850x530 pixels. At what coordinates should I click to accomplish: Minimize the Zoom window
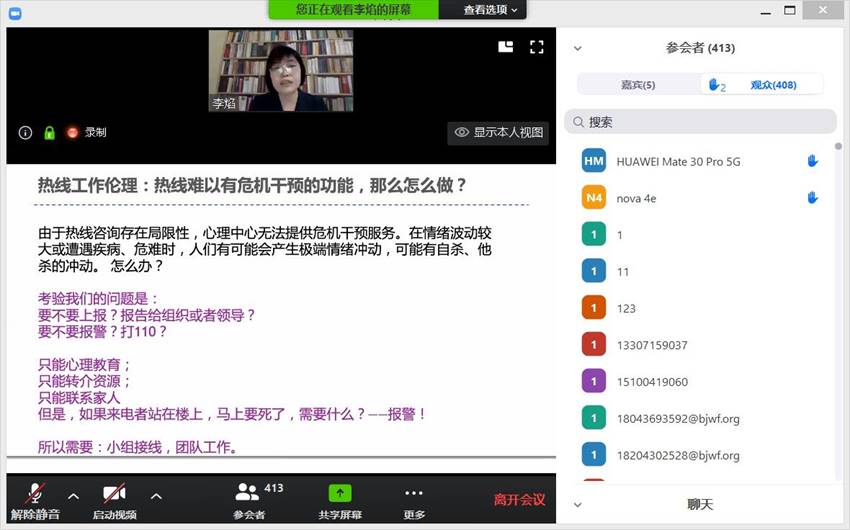coord(765,11)
